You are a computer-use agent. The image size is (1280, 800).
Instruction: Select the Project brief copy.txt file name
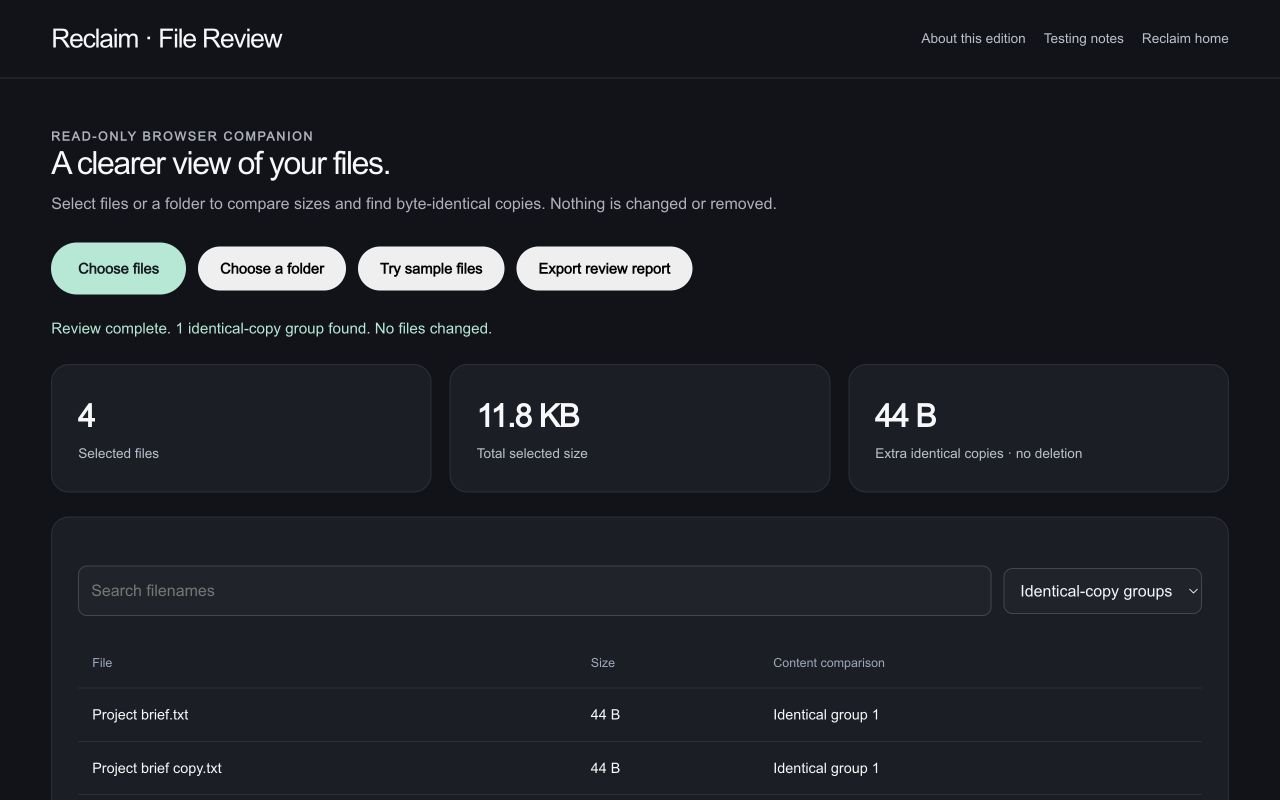click(157, 768)
